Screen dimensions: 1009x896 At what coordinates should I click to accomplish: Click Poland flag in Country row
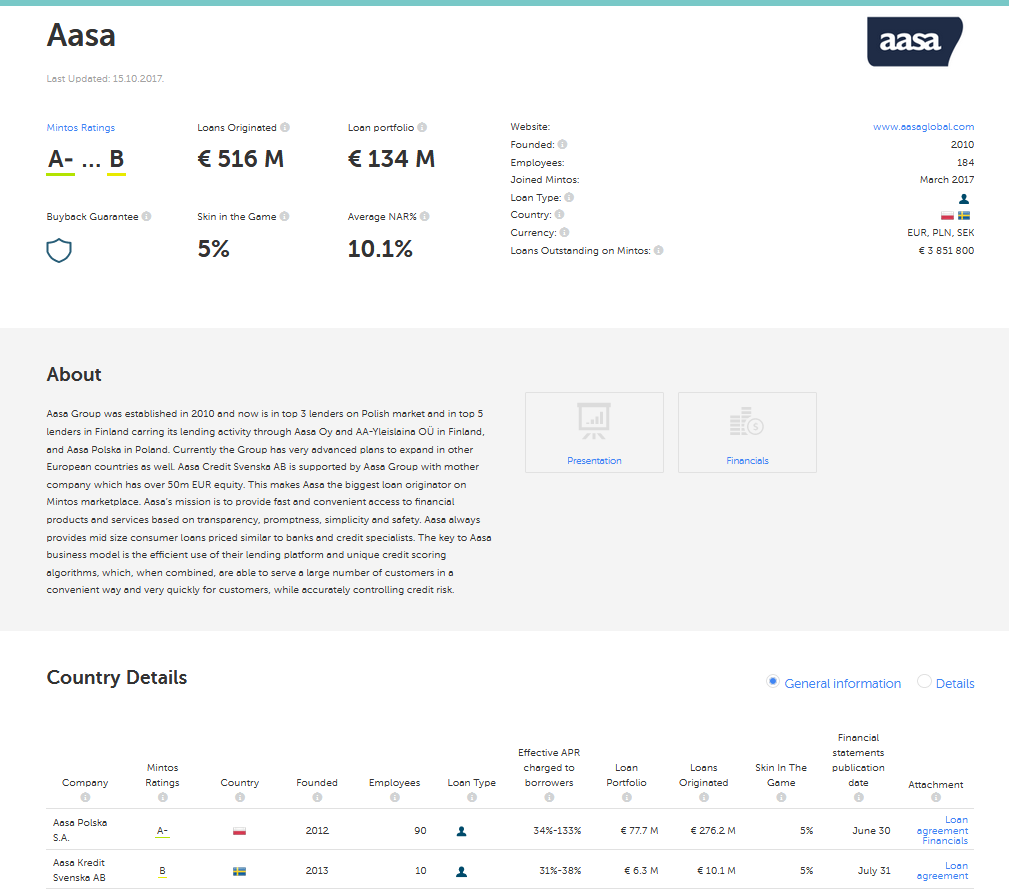[947, 216]
